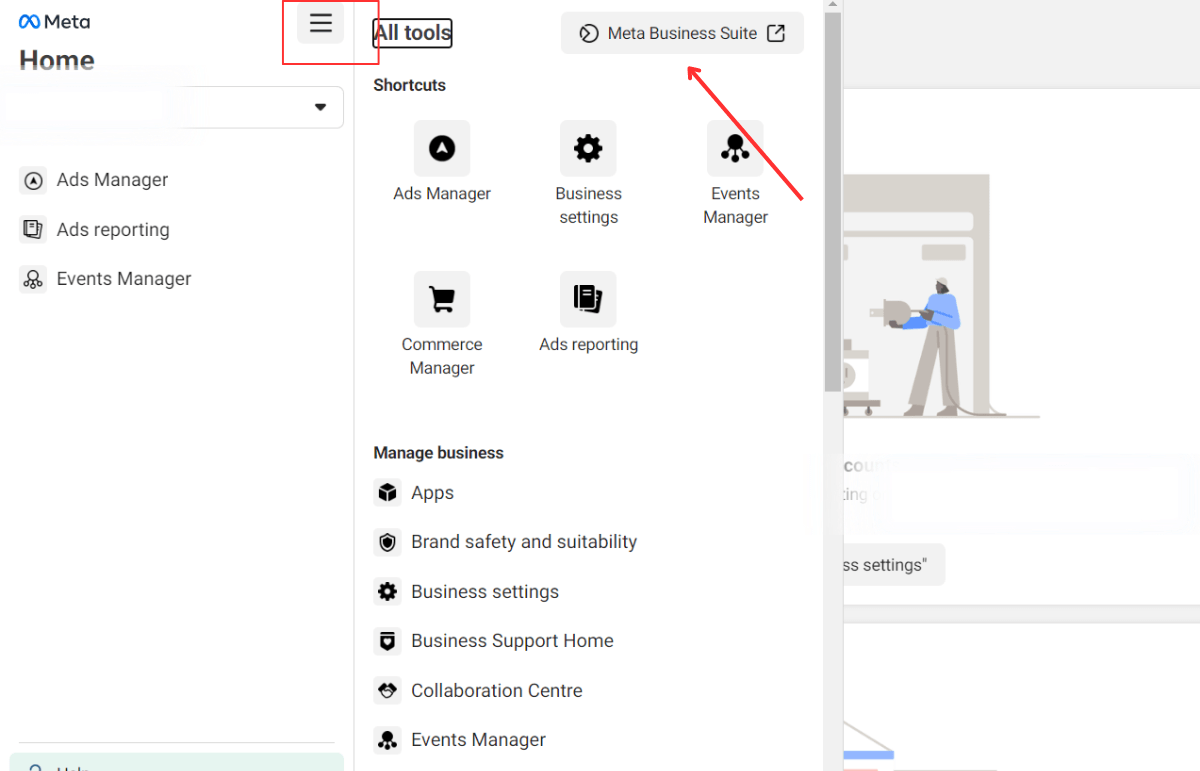Open Business settings gear shortcut icon

(x=588, y=148)
